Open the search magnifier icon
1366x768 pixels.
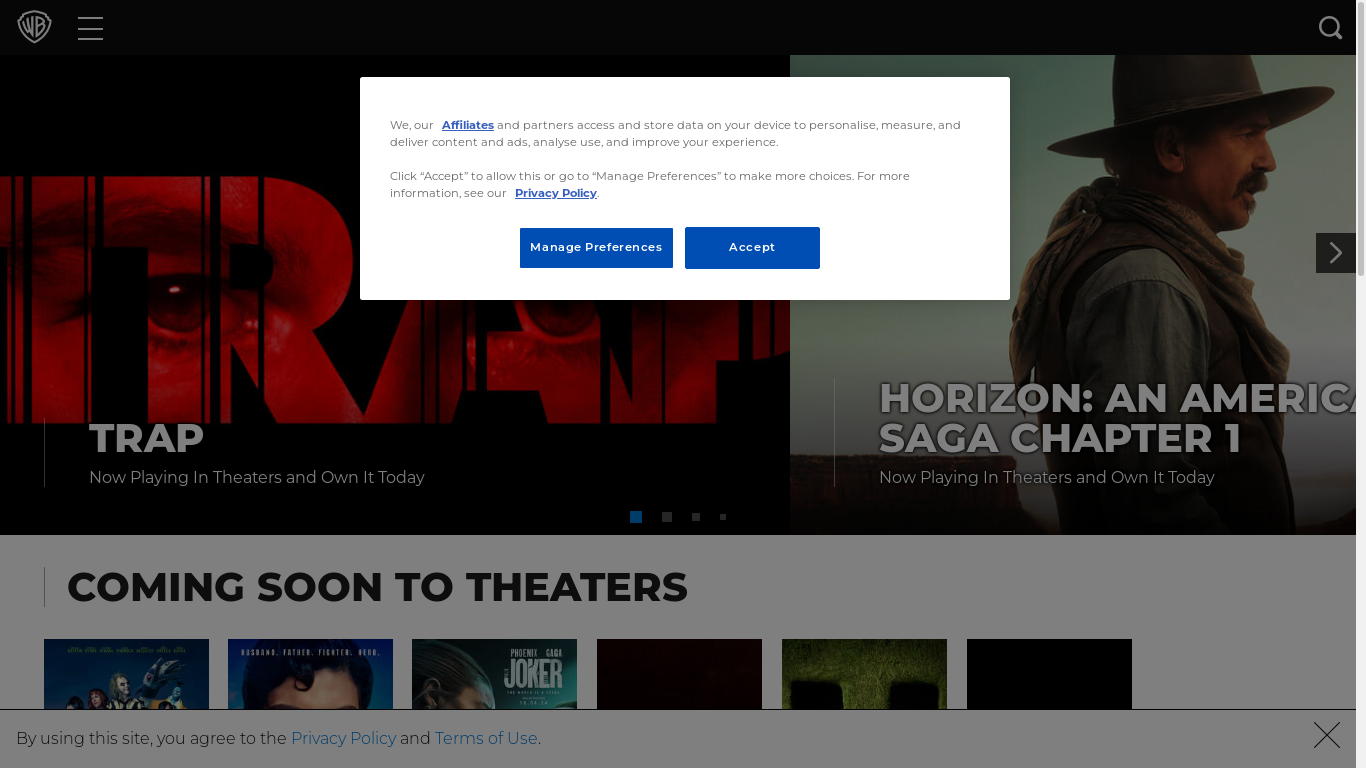coord(1330,28)
